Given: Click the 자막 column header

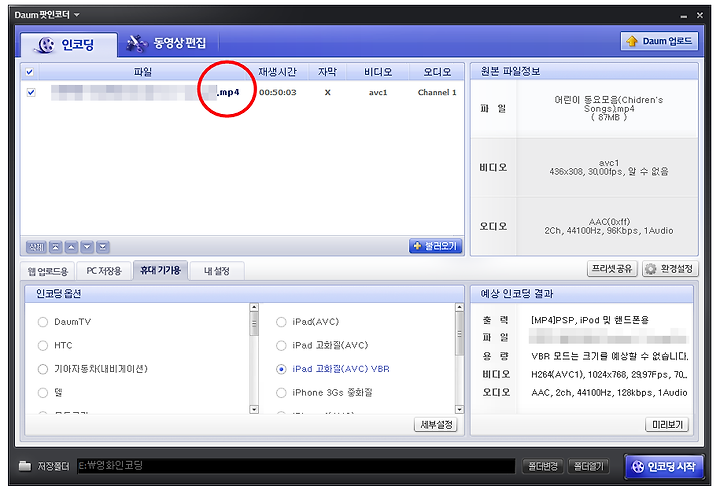Looking at the screenshot, I should 327,72.
